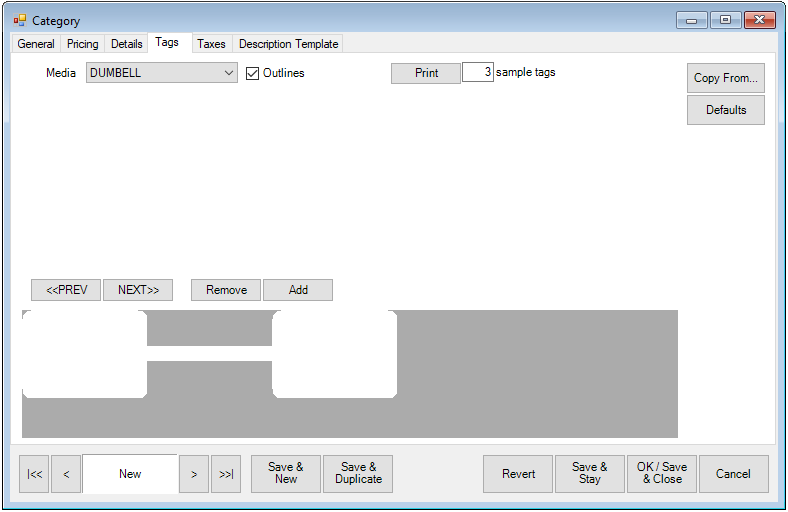Select the left dumbbell tag preview area

[x=84, y=354]
